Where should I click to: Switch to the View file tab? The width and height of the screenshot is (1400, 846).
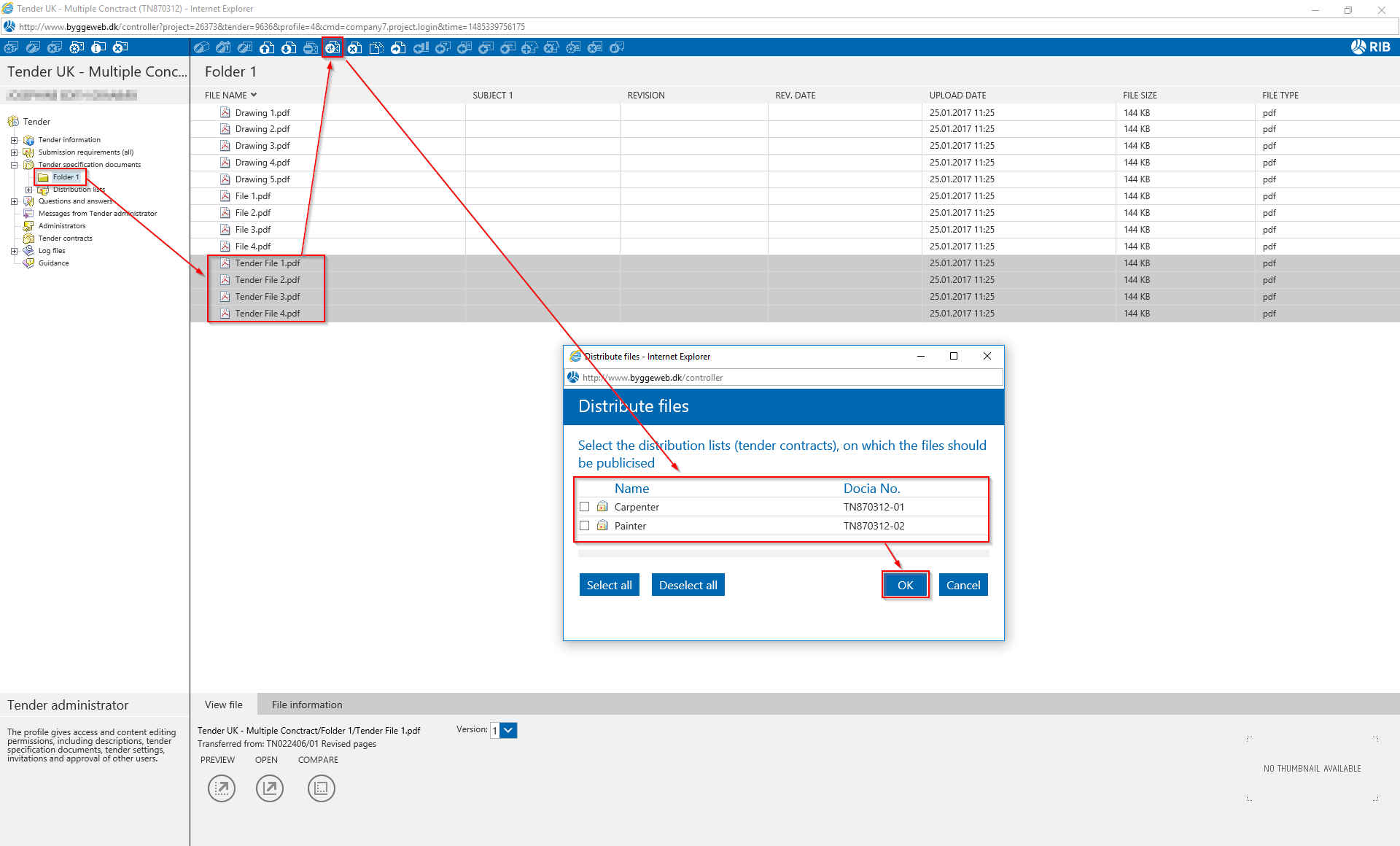pyautogui.click(x=224, y=705)
